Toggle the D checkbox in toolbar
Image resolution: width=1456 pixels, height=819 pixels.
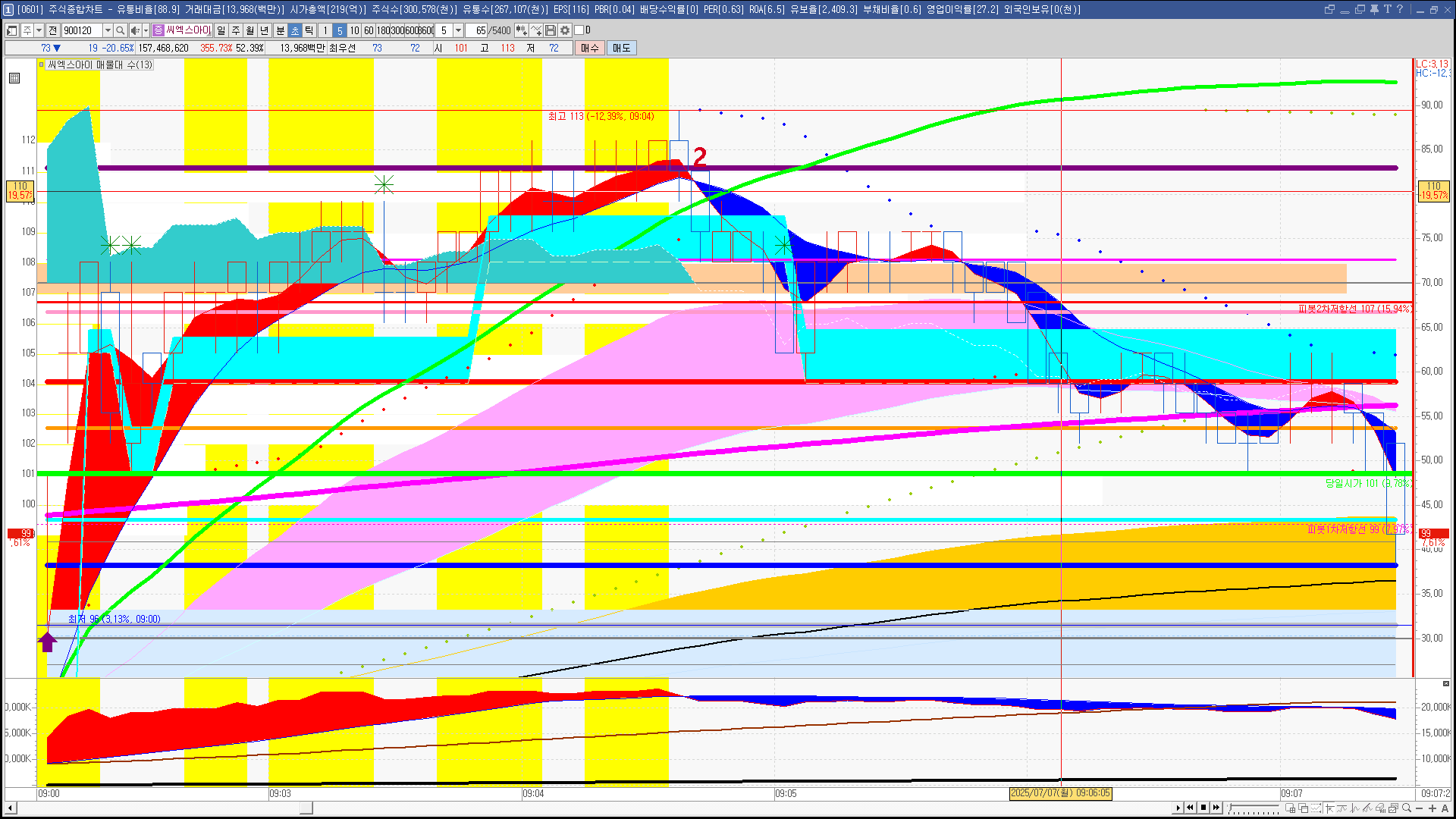(x=579, y=30)
